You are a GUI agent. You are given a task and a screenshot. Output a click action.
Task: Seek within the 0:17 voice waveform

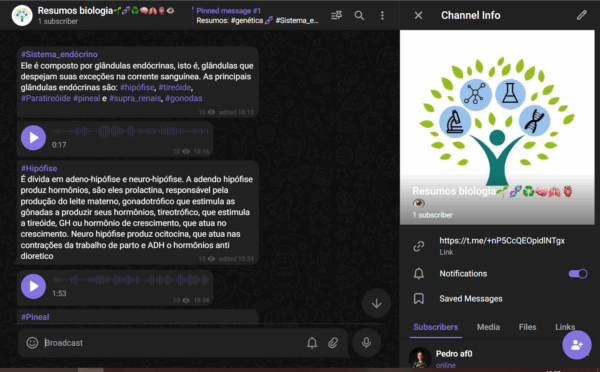coord(130,131)
